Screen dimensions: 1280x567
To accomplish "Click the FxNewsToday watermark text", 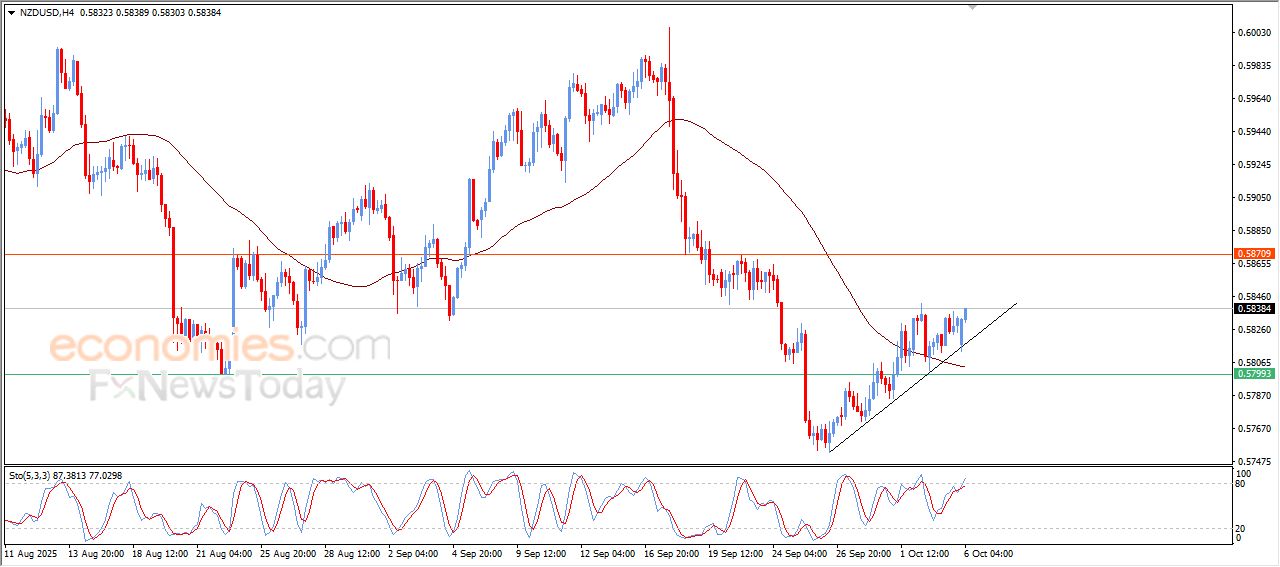I will (x=217, y=386).
